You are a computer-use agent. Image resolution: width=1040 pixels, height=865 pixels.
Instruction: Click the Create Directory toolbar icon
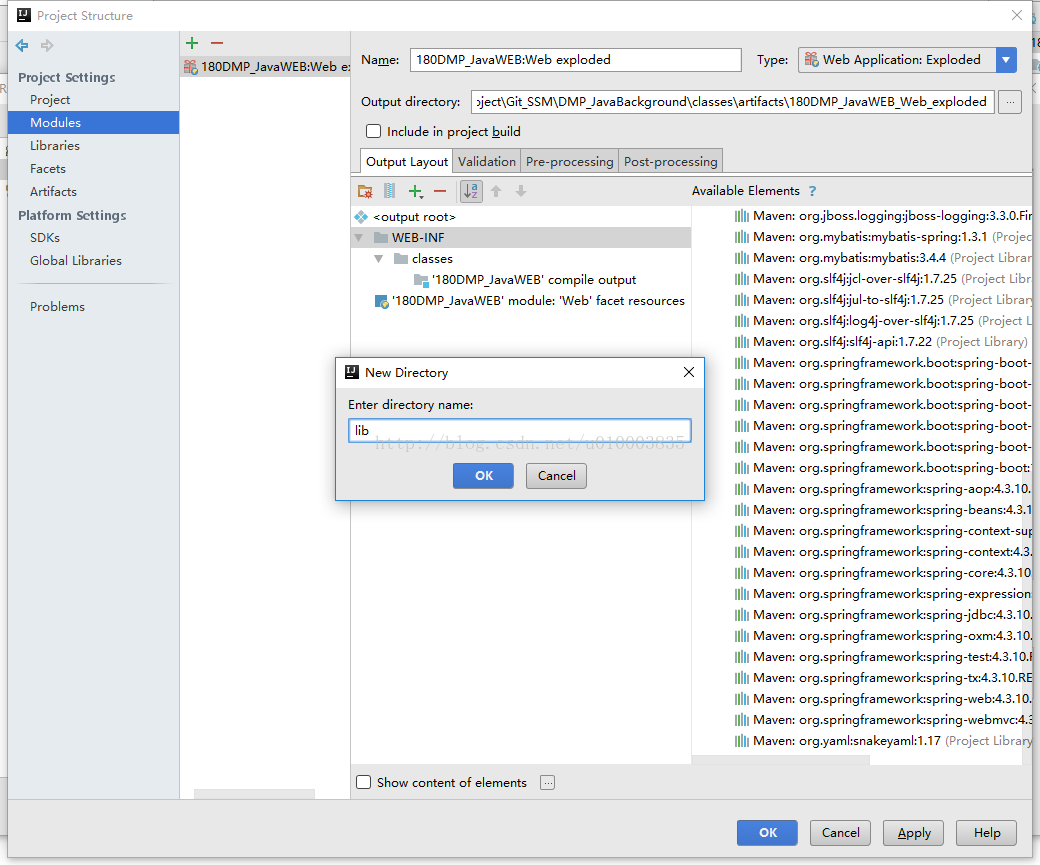click(x=365, y=191)
